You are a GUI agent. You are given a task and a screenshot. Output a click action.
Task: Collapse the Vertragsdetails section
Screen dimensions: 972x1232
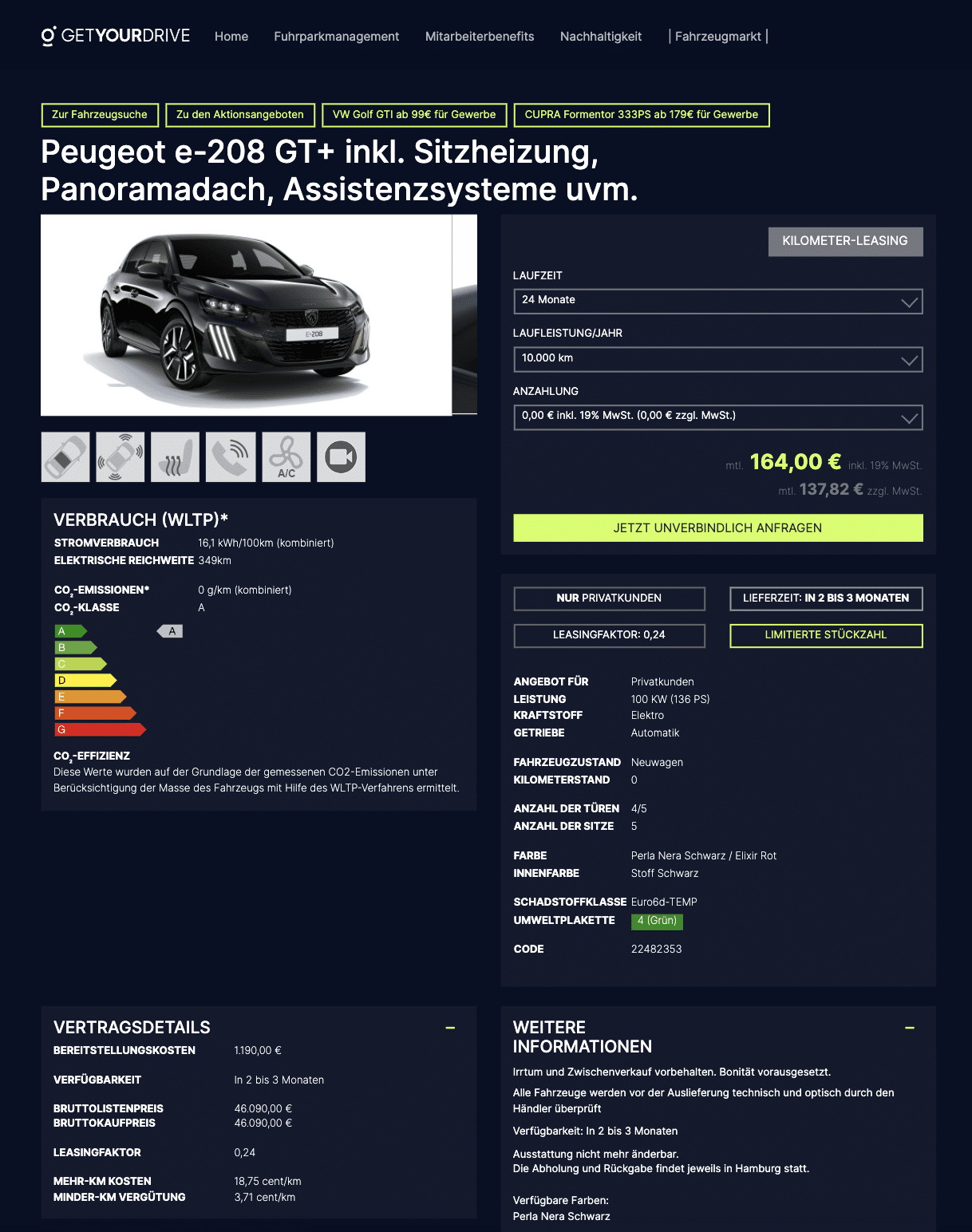[x=450, y=1028]
